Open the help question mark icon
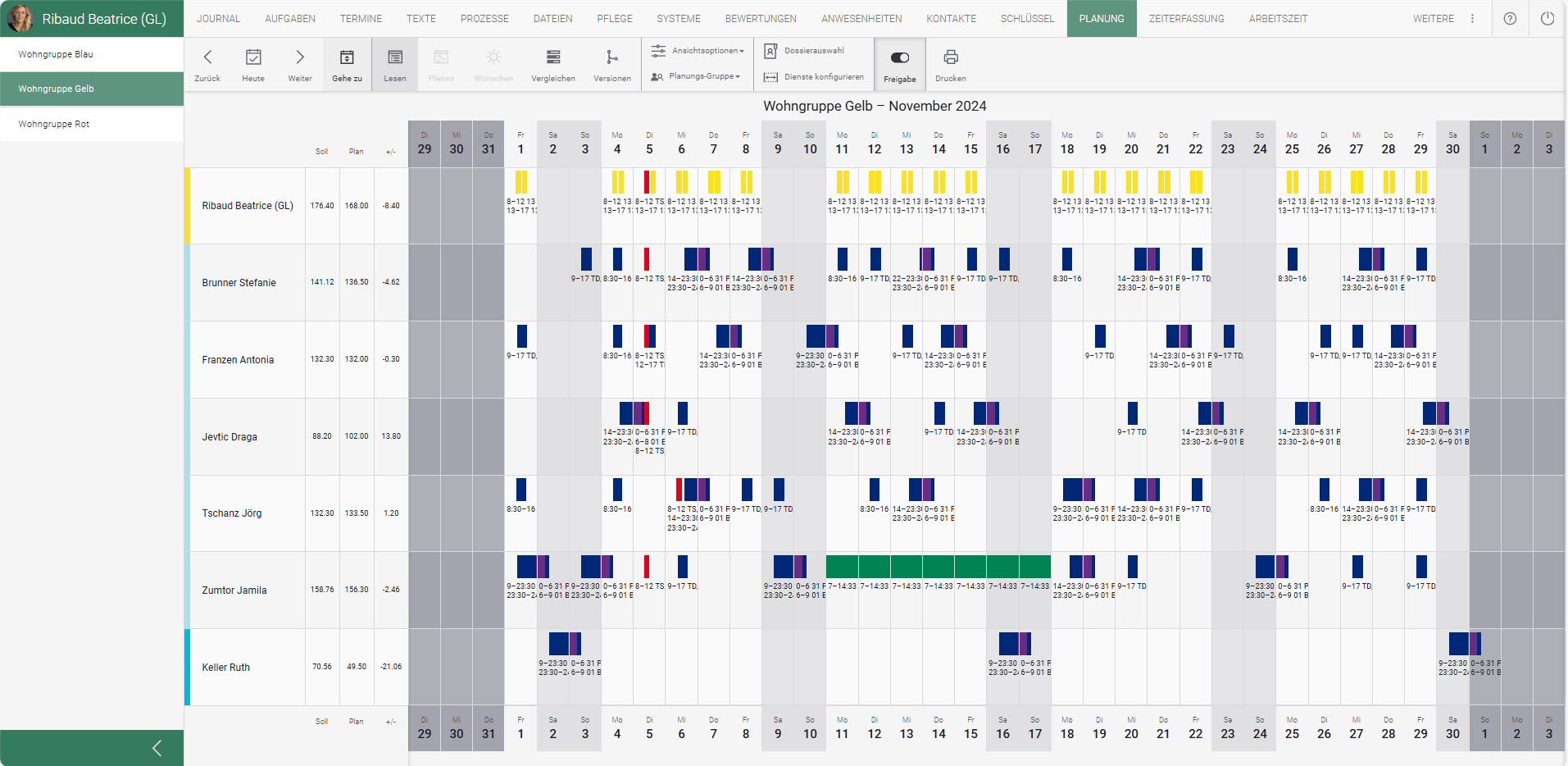The width and height of the screenshot is (1568, 766). tap(1510, 18)
